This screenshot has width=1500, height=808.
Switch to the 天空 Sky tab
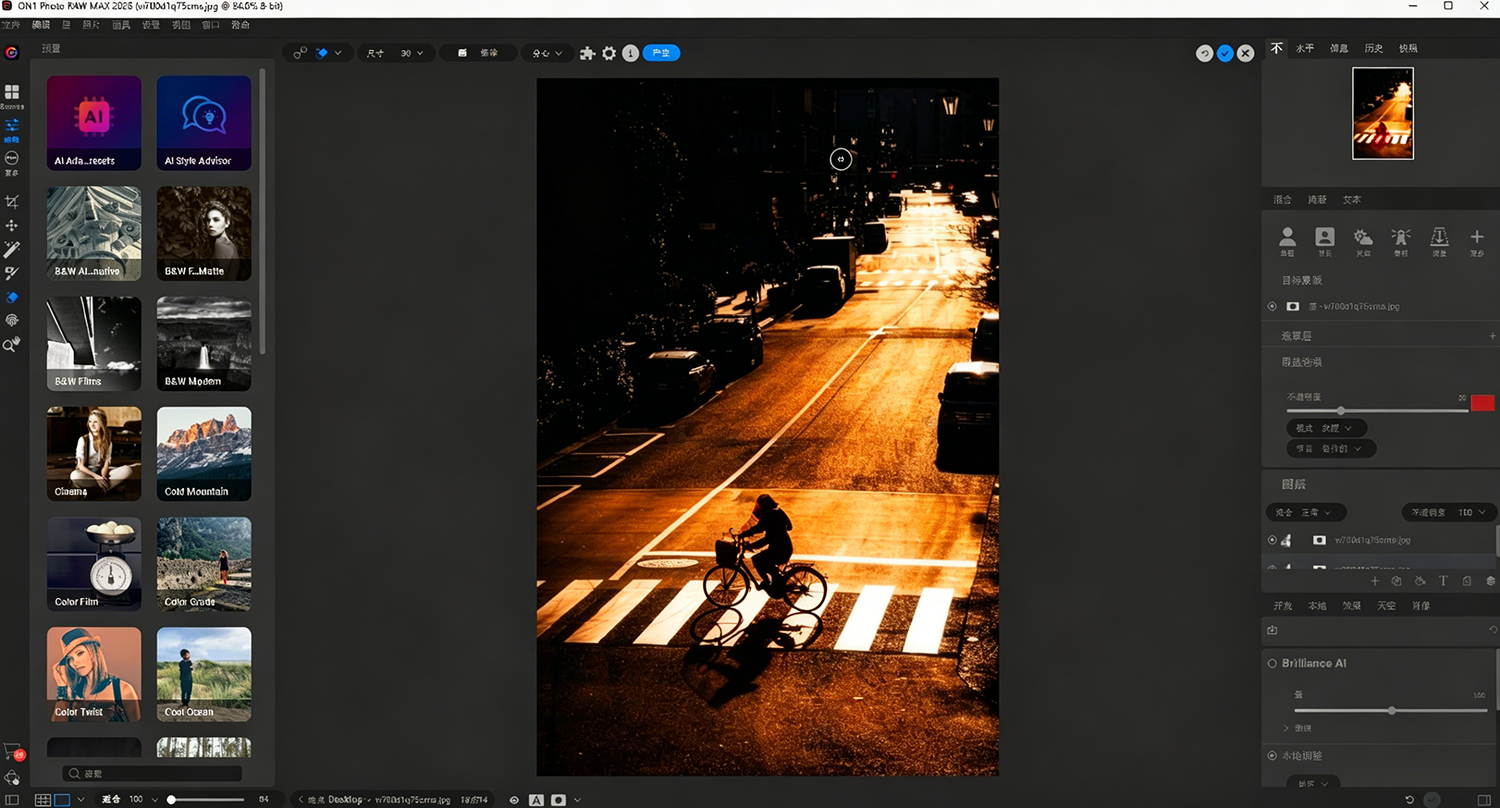coord(1385,606)
